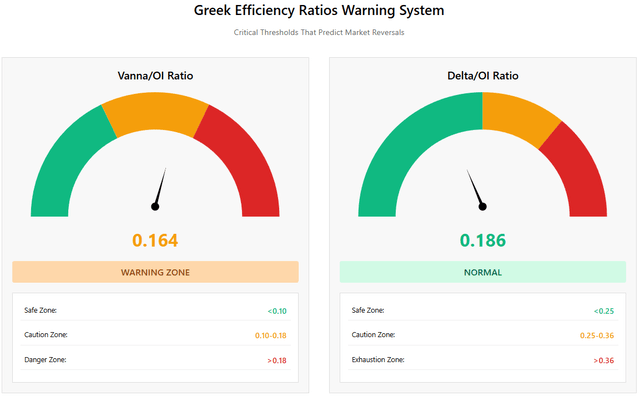Click the Delta/OI gauge needle pivot
Viewport: 640px width, 401px height.
point(483,207)
